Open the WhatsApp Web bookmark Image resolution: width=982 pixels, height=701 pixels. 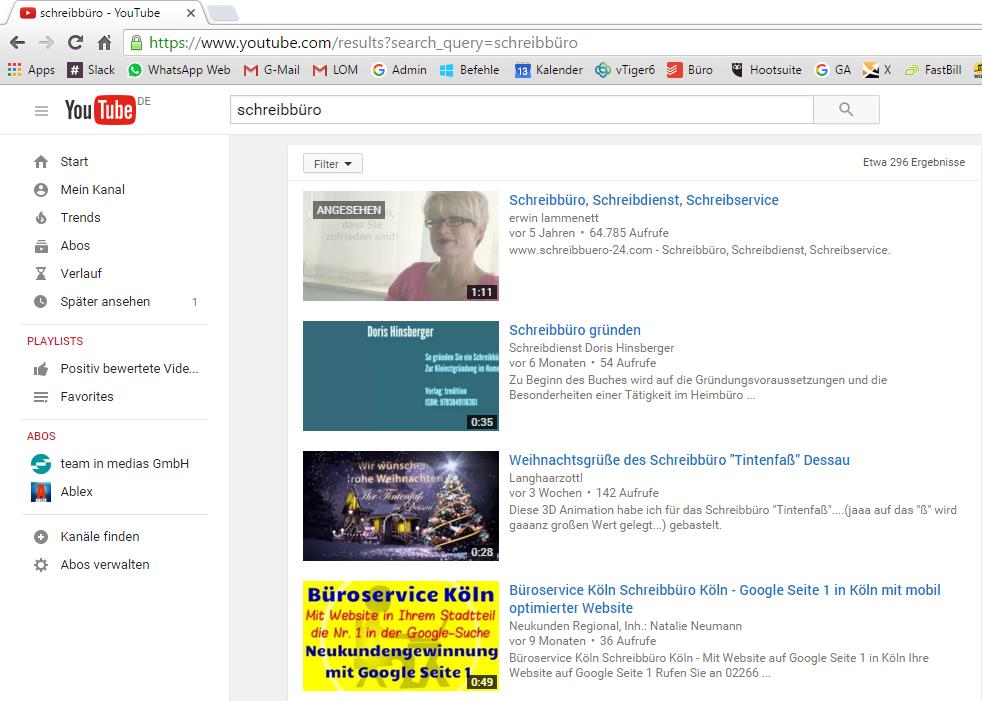coord(179,70)
